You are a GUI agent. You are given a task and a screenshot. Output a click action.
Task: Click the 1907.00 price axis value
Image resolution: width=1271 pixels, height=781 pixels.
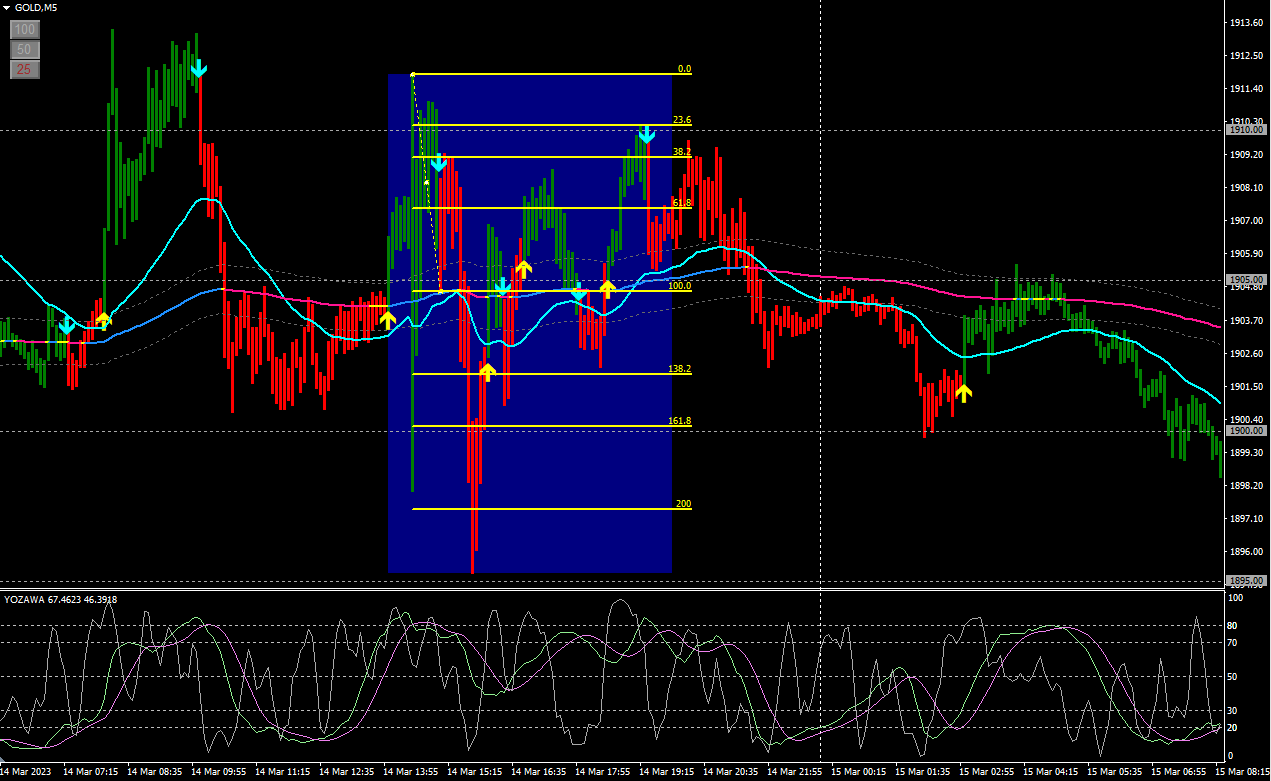pos(1247,221)
